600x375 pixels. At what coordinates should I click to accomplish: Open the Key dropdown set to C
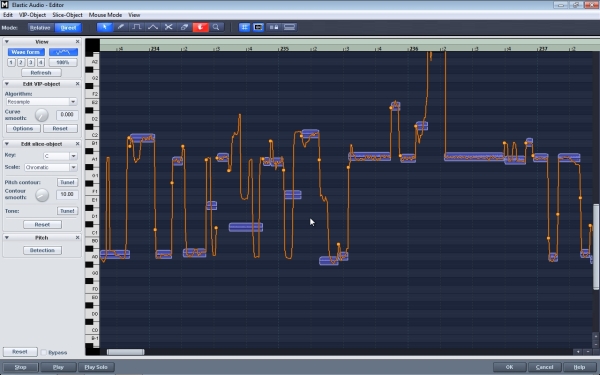(60, 156)
